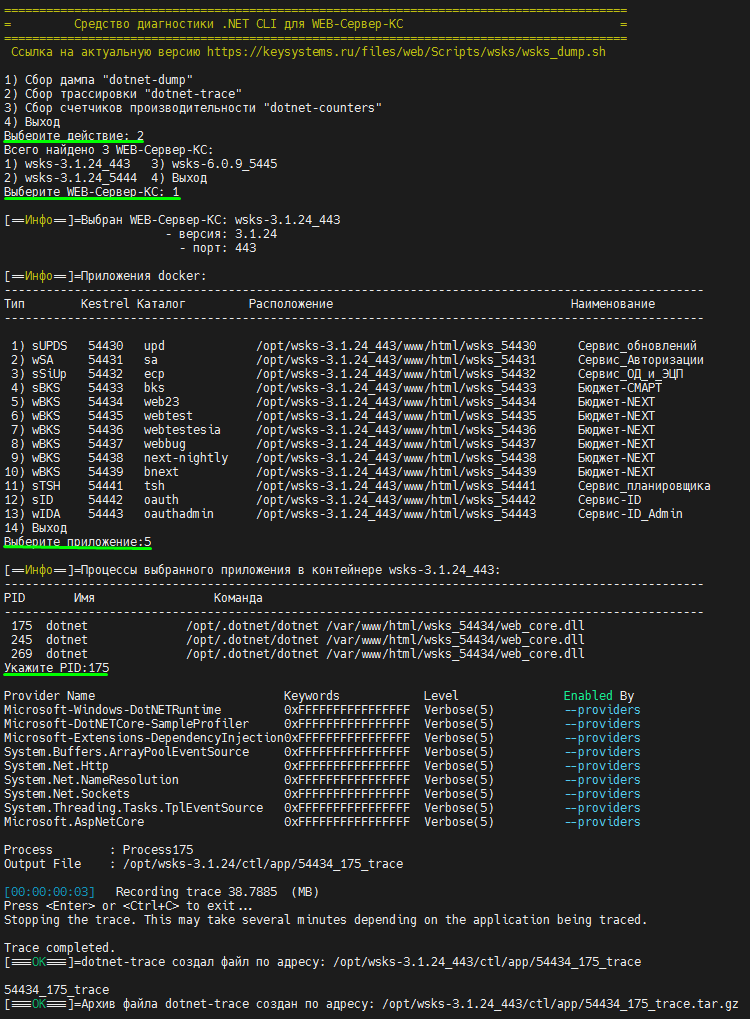Click provider Microsoft-Windows-DotNETRuntime
The height and width of the screenshot is (1019, 750).
[112, 710]
